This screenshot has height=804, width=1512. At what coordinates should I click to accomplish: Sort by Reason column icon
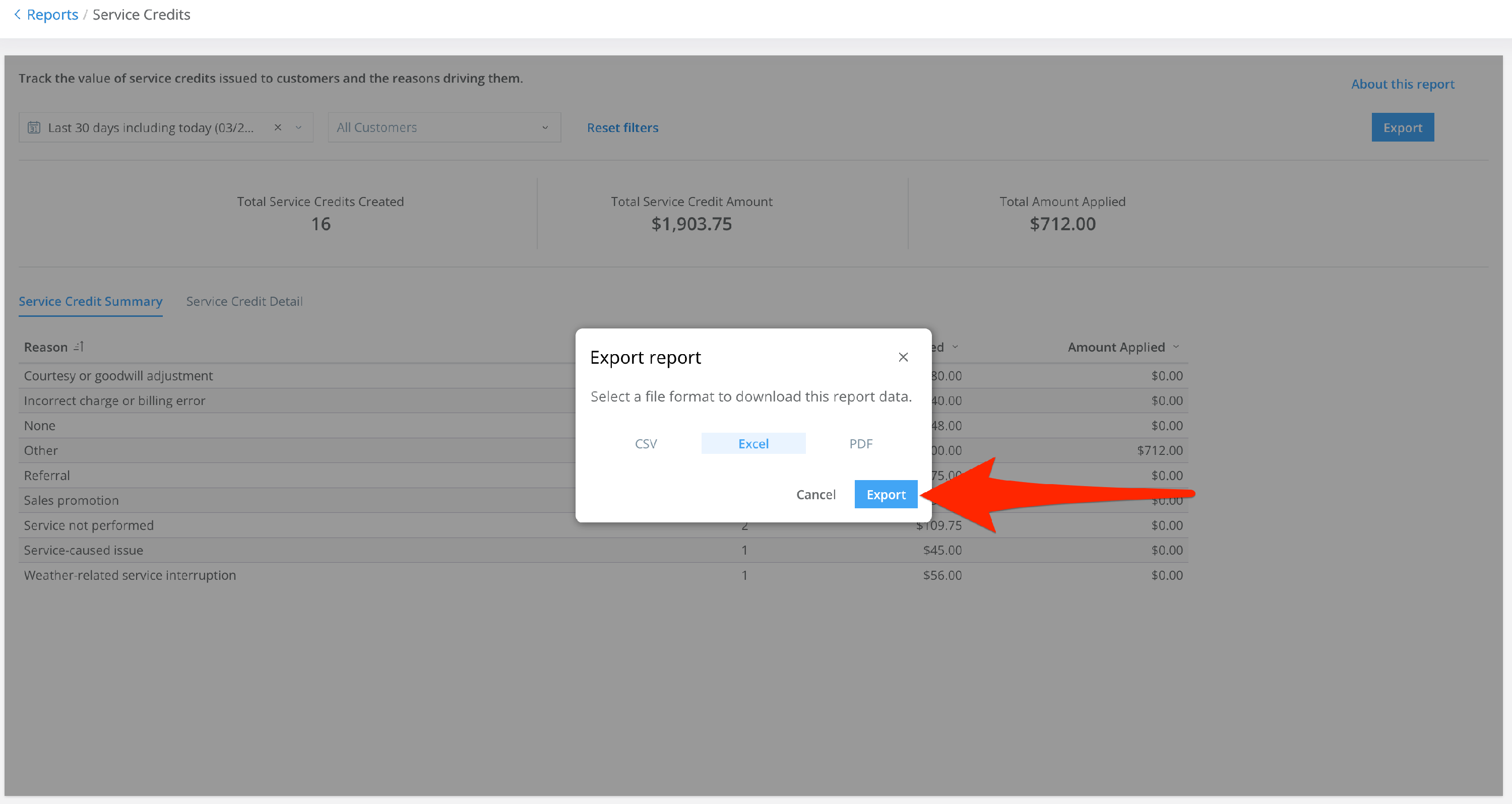click(79, 347)
